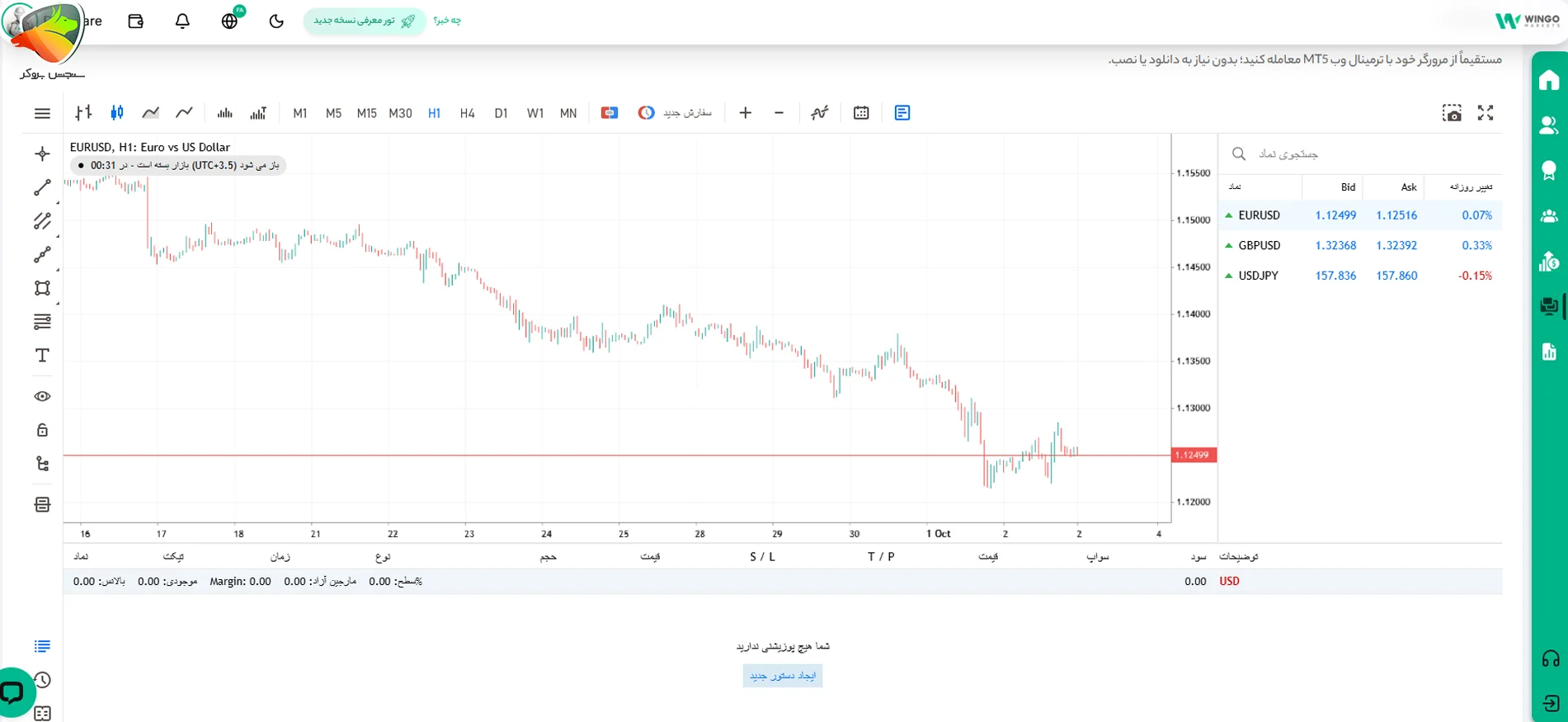This screenshot has height=722, width=1568.
Task: Click the symbol search field
Action: pos(1360,154)
